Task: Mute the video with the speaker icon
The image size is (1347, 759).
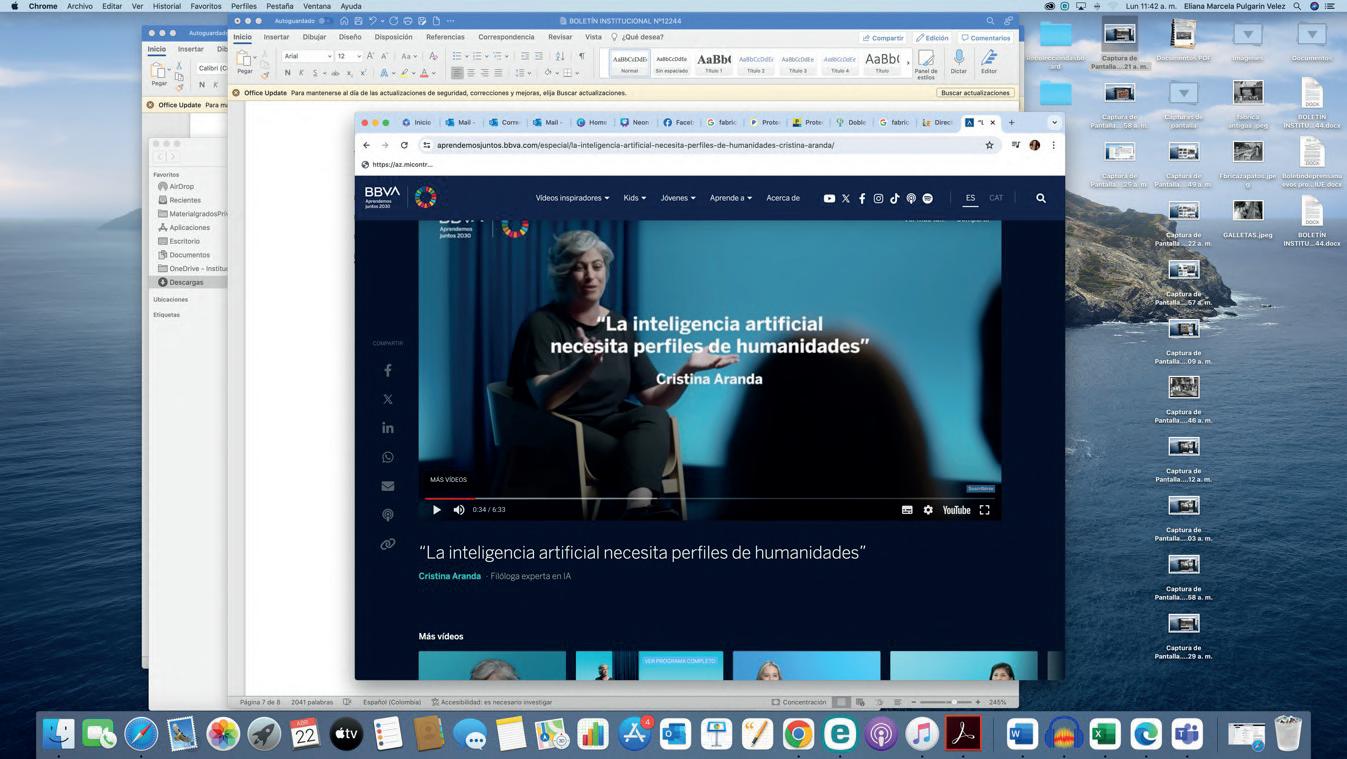Action: pos(459,510)
